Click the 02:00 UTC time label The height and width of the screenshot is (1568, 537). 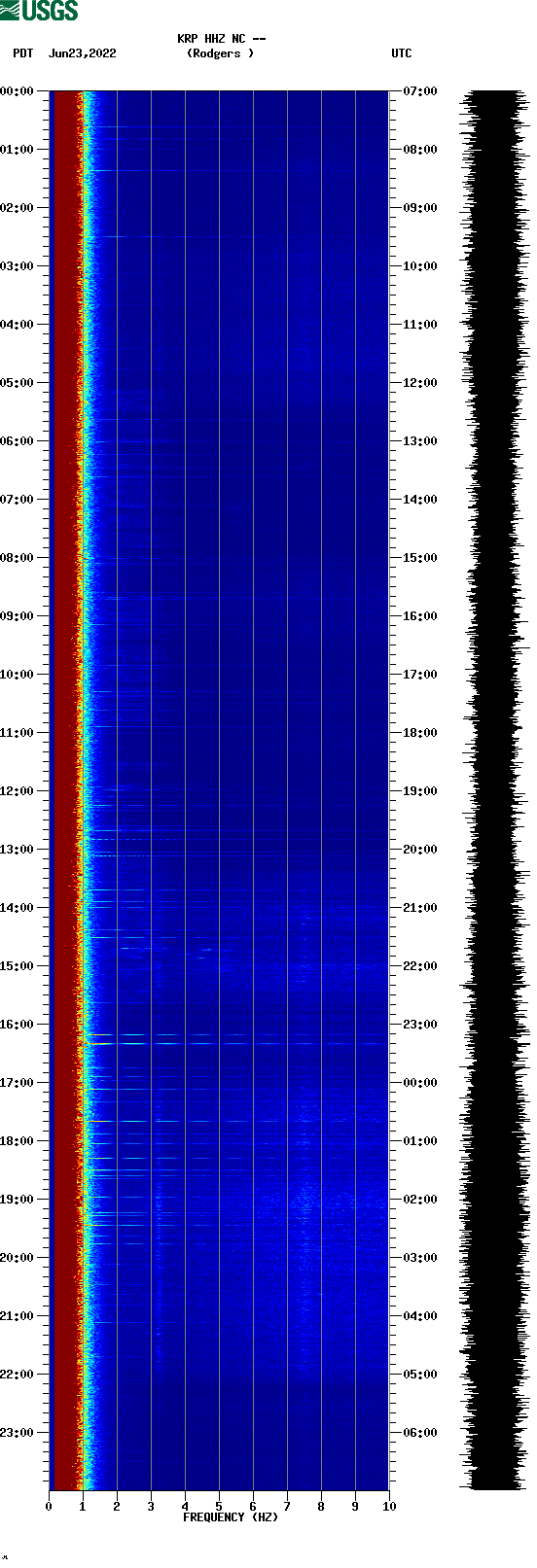point(420,1200)
